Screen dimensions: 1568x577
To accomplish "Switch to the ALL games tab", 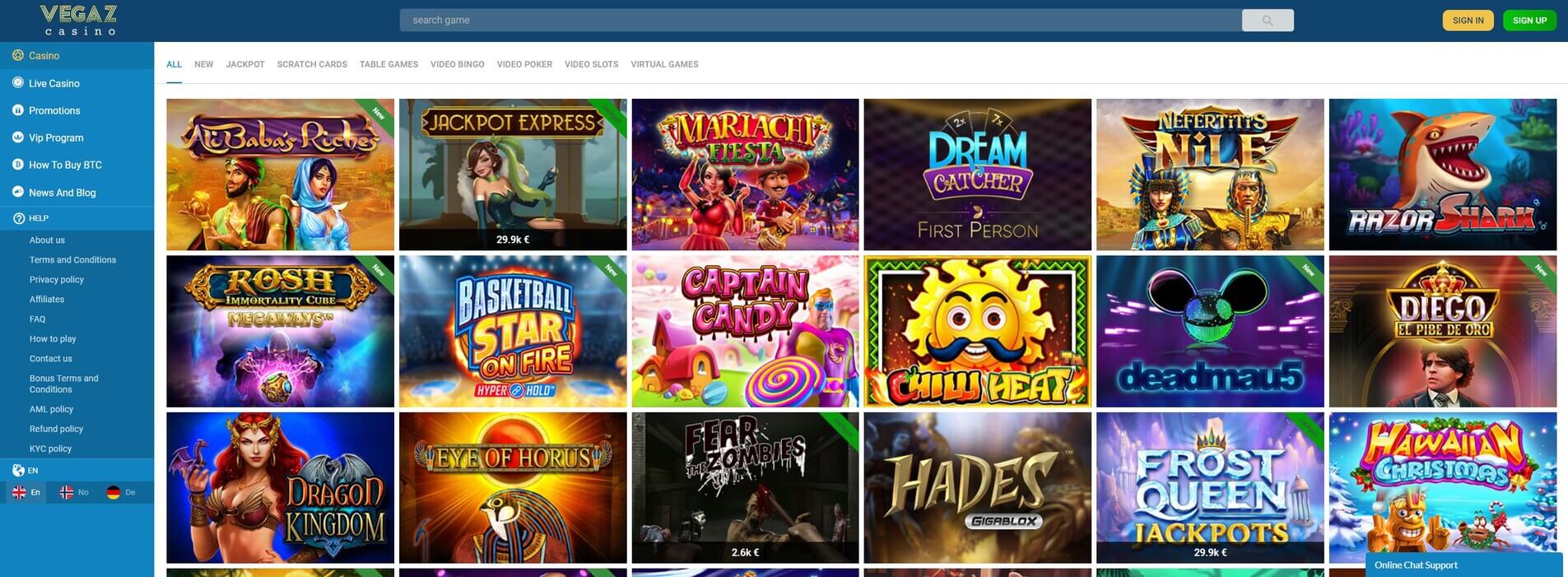I will coord(174,64).
